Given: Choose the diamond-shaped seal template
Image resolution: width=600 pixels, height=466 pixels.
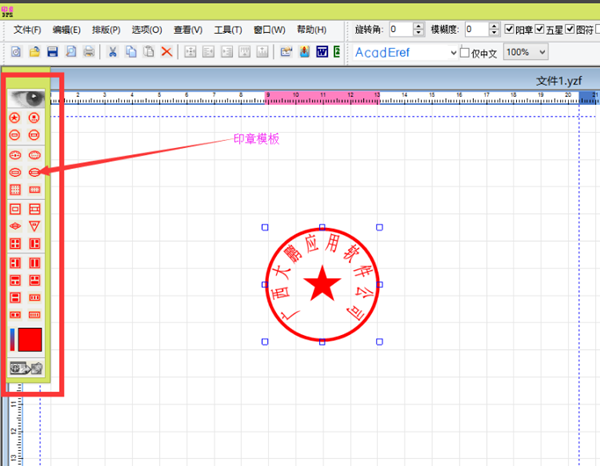Looking at the screenshot, I should pos(15,226).
